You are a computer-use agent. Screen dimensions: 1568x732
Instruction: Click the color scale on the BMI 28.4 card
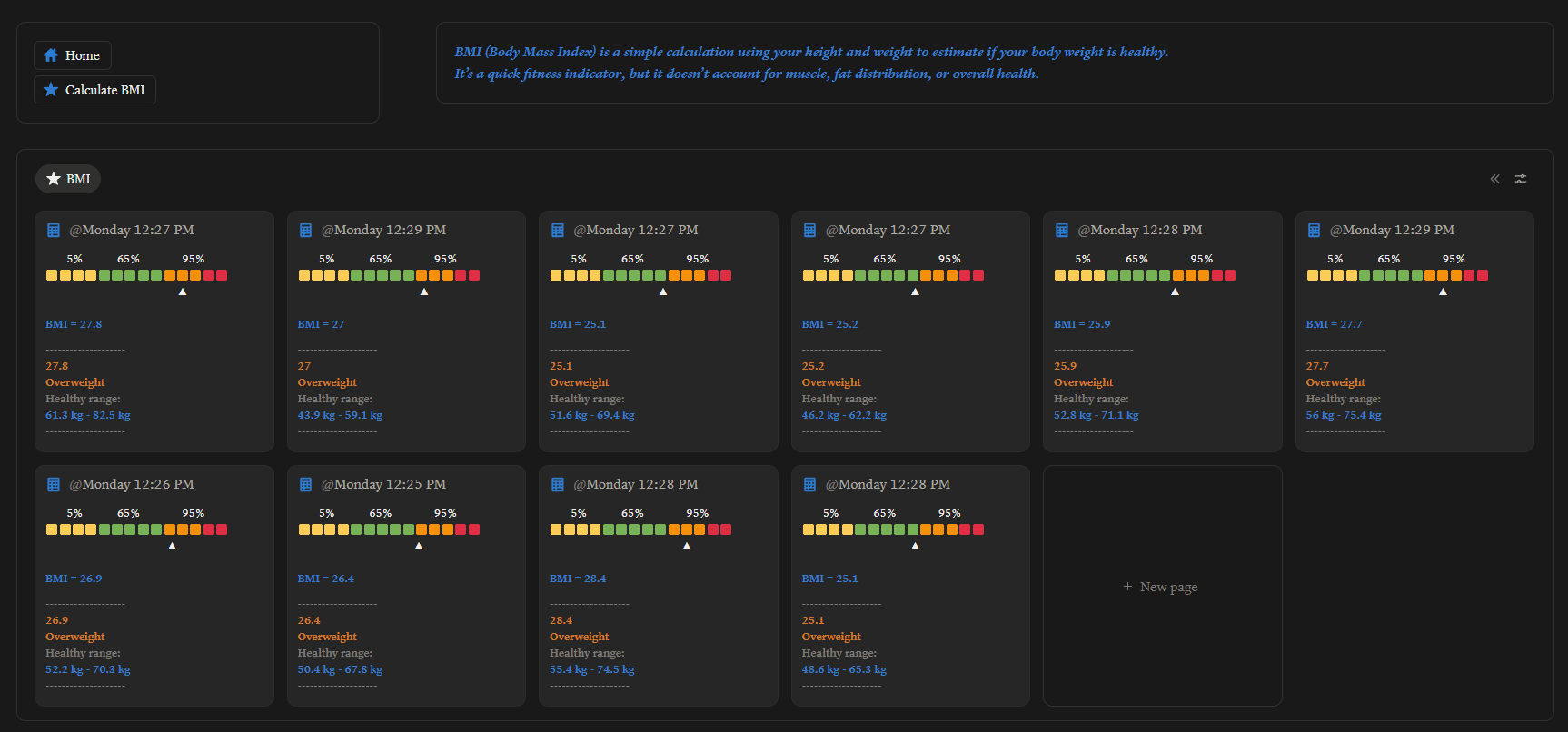point(641,529)
